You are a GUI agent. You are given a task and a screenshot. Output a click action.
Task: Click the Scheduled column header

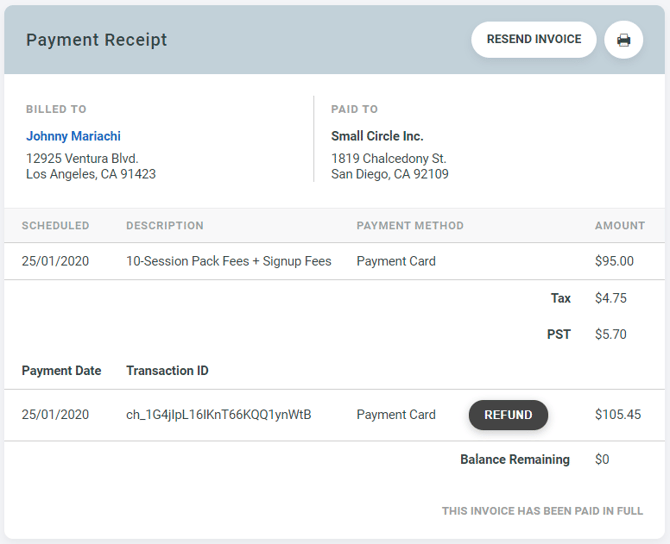(55, 226)
